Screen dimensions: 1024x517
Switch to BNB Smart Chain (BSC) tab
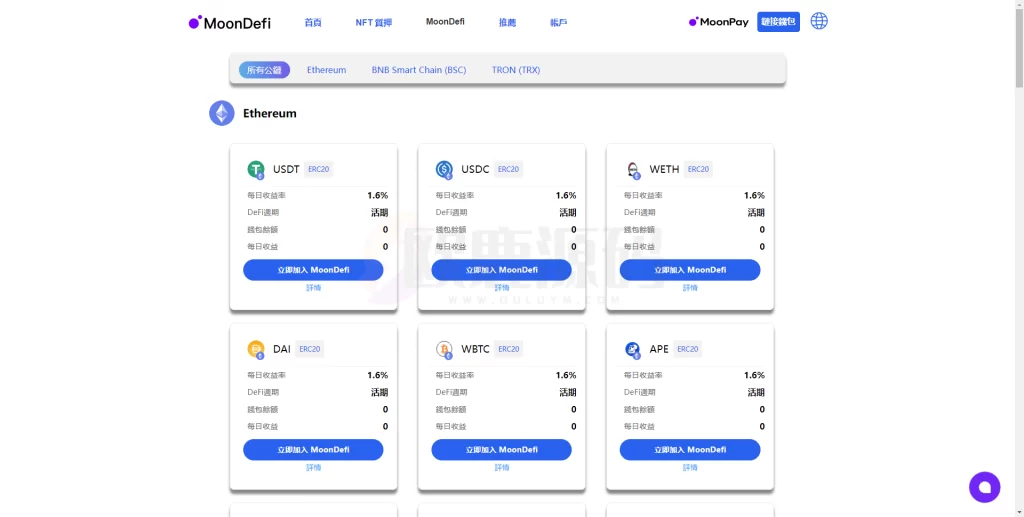tap(418, 70)
